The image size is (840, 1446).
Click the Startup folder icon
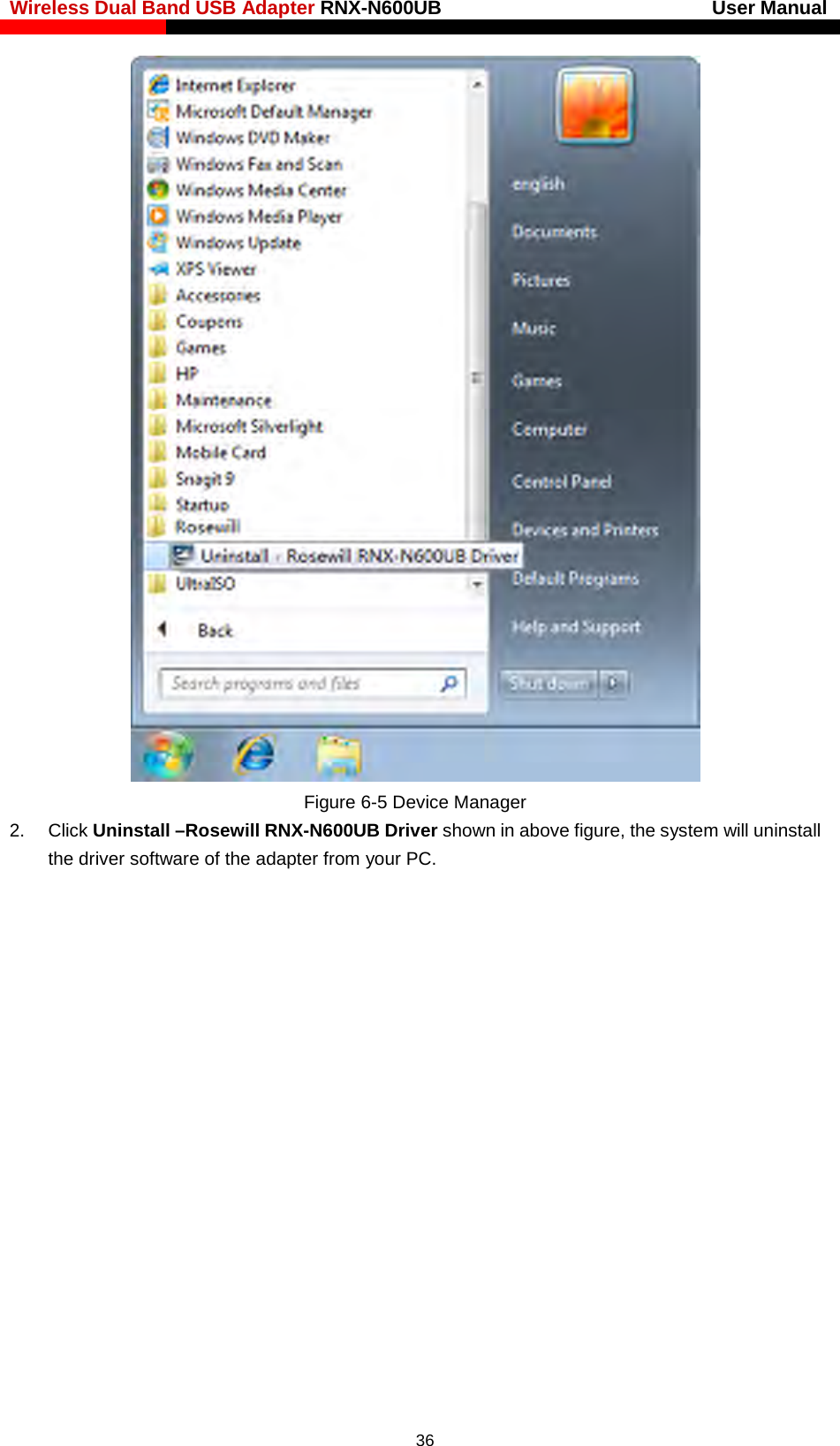(158, 503)
